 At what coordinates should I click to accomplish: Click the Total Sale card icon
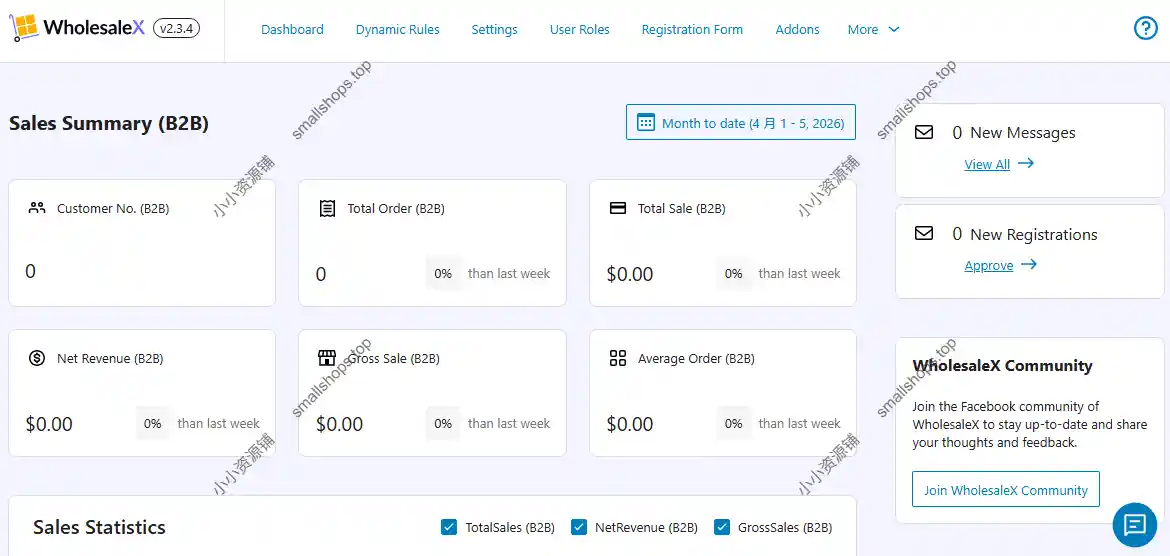pos(618,208)
